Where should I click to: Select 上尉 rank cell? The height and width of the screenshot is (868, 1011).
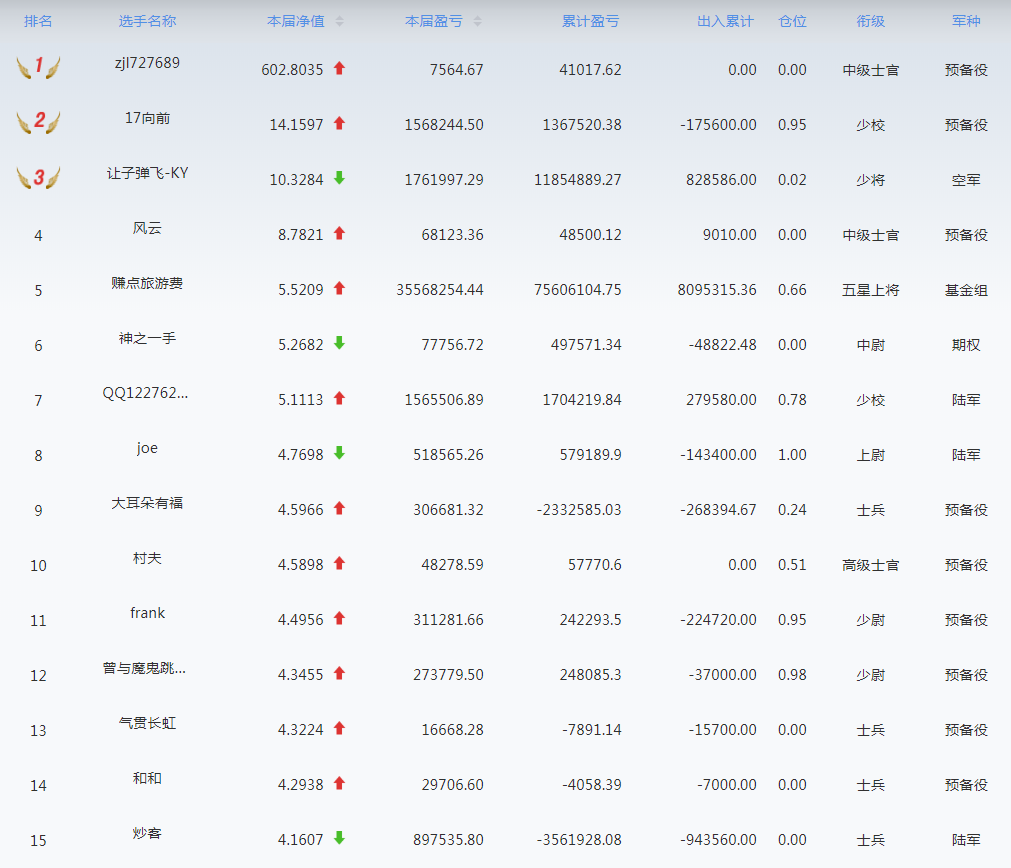pos(870,455)
